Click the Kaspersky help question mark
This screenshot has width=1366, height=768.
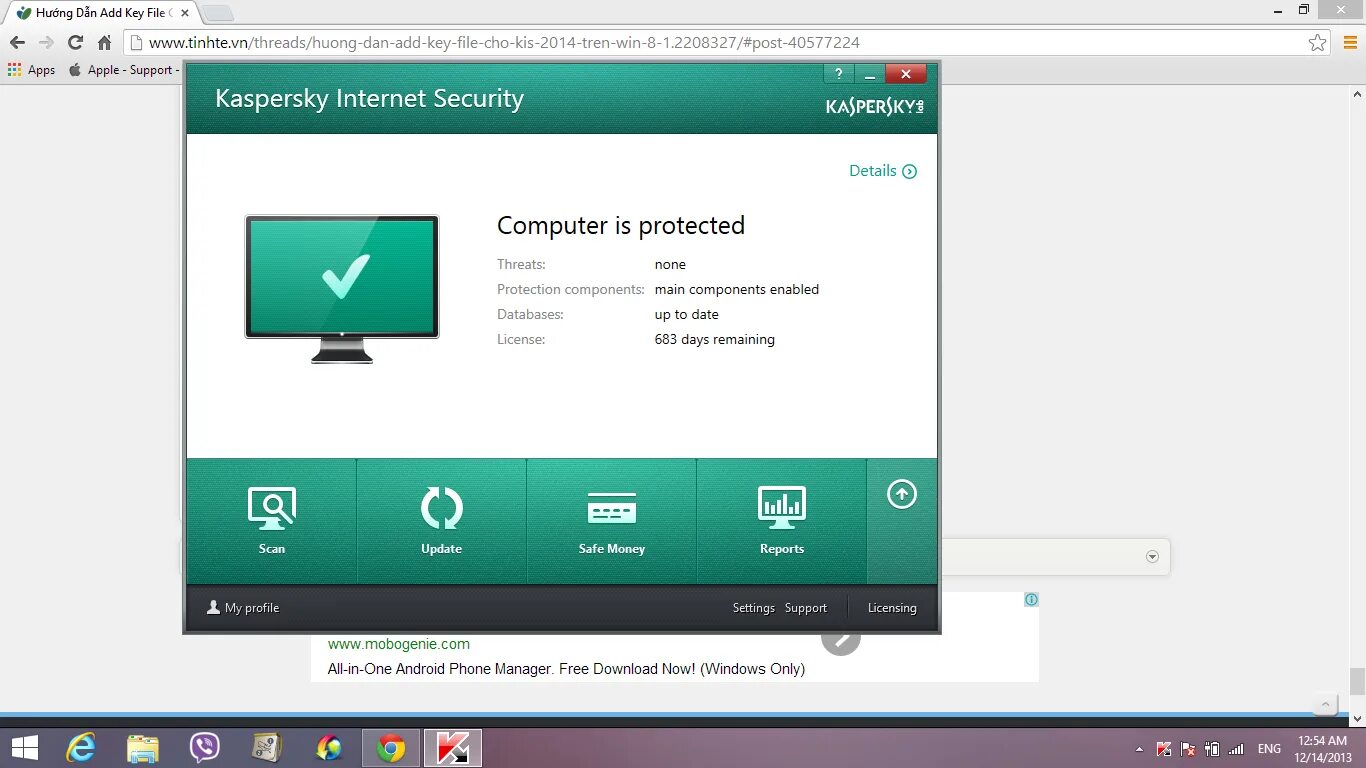[x=839, y=74]
